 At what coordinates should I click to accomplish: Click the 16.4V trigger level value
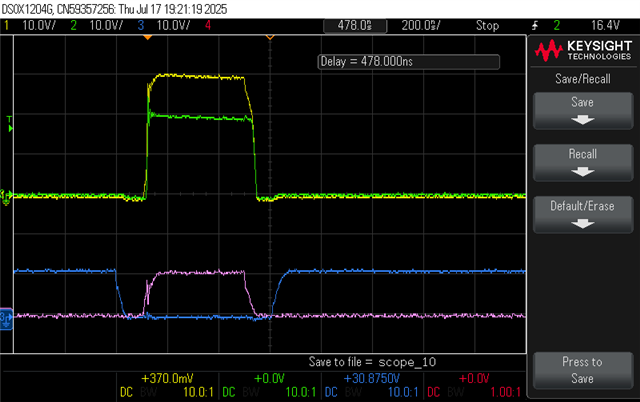pyautogui.click(x=605, y=26)
